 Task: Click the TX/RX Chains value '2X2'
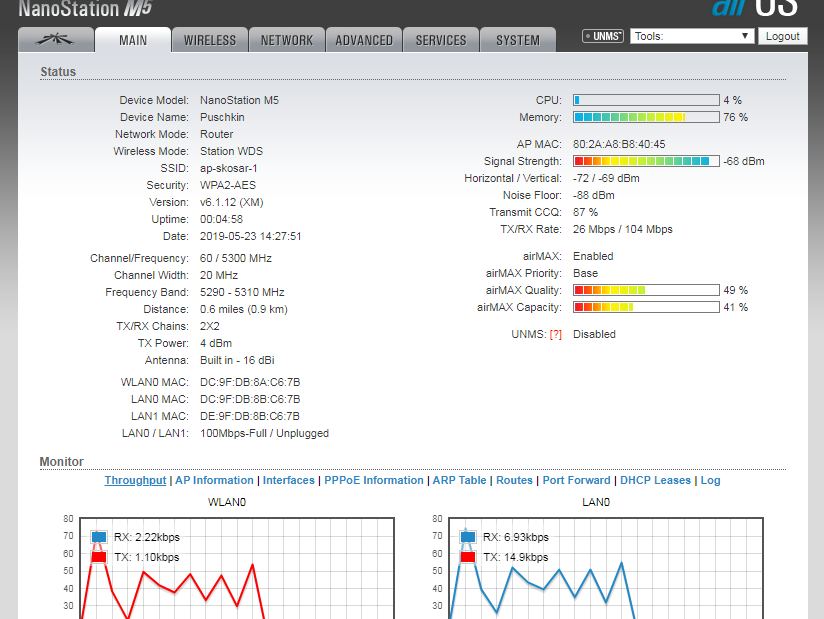(x=210, y=326)
